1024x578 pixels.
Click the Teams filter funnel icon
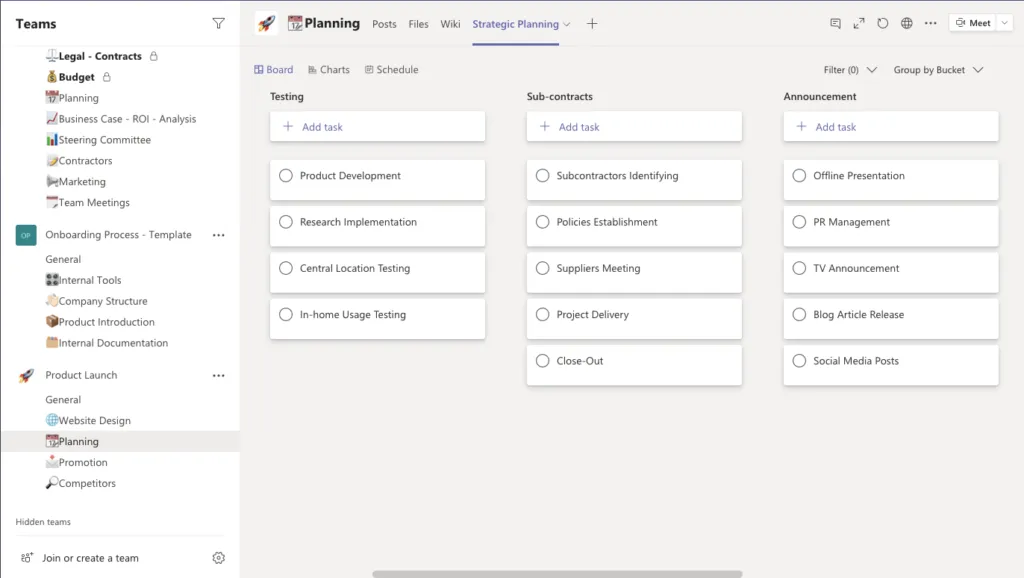tap(218, 24)
